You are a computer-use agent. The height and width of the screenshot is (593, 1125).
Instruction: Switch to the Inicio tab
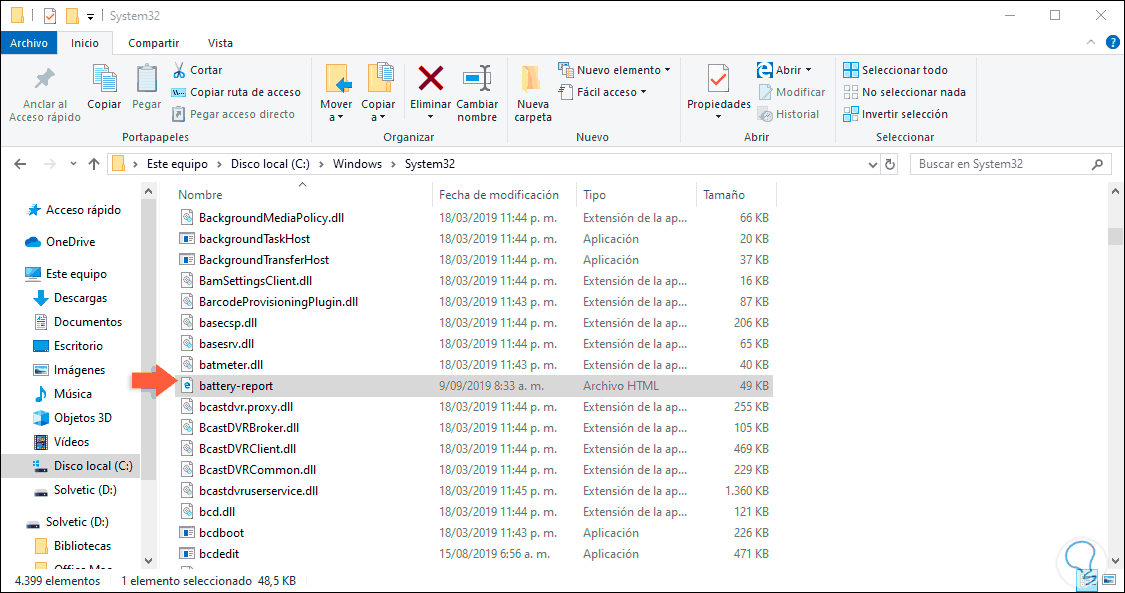85,43
